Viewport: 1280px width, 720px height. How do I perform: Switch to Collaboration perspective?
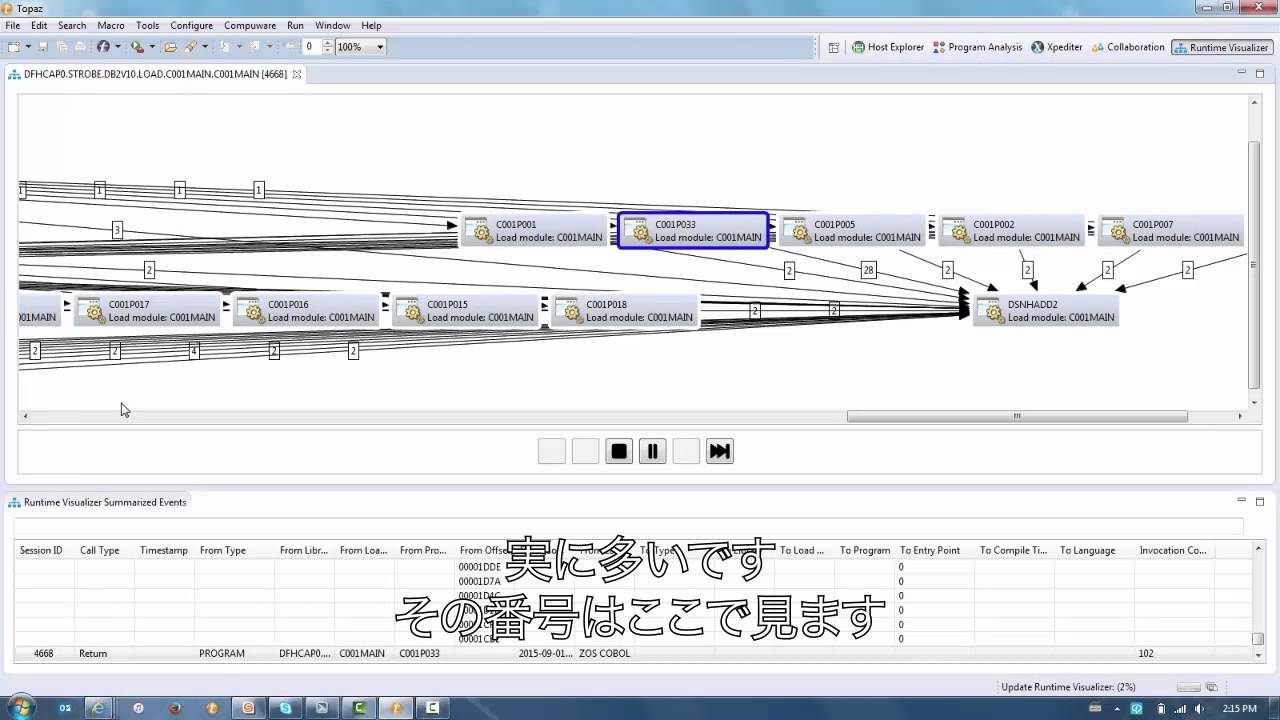click(1128, 47)
